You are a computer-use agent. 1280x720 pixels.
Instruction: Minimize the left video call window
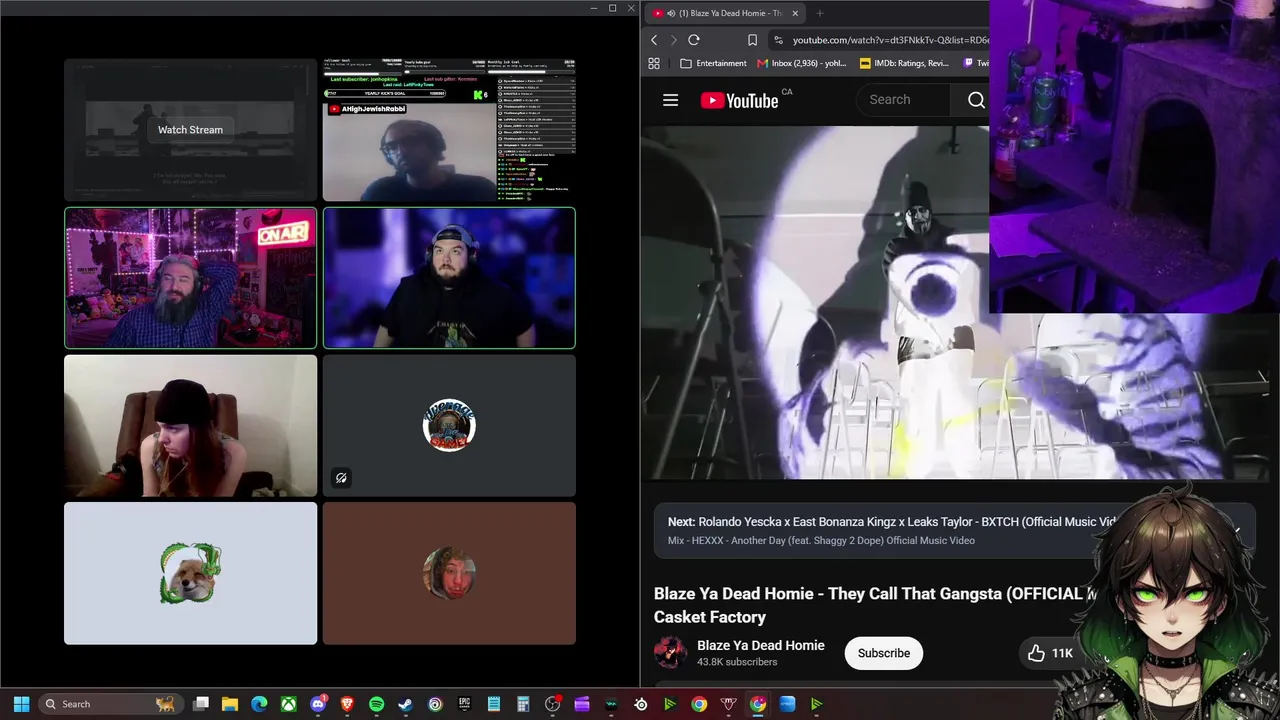593,8
